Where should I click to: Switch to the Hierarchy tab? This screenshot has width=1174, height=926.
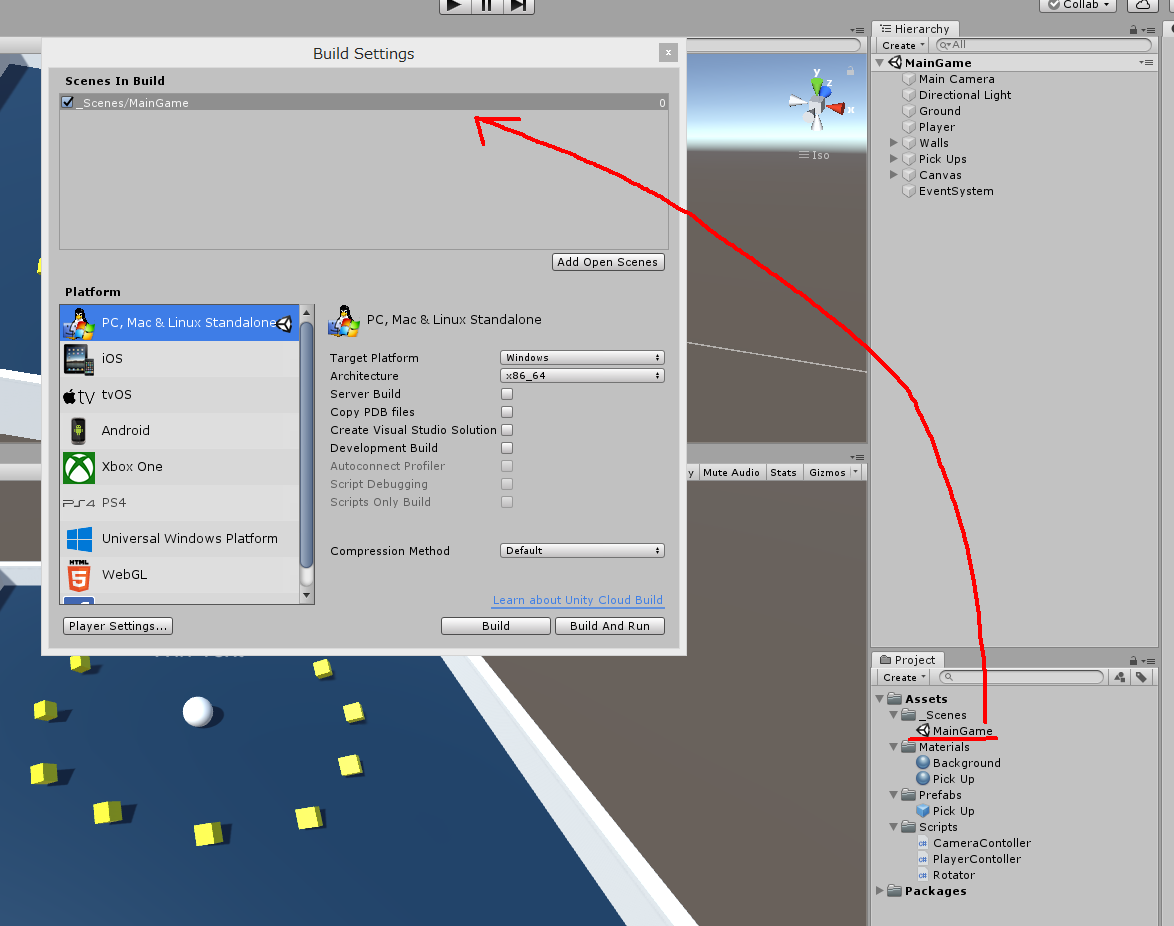[916, 28]
